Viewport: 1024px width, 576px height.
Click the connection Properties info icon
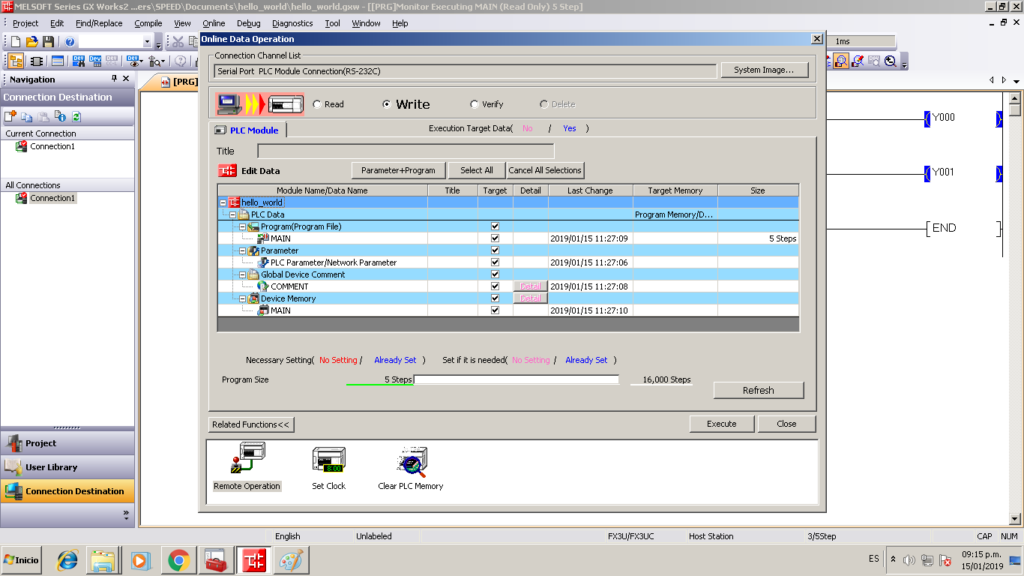tap(60, 116)
